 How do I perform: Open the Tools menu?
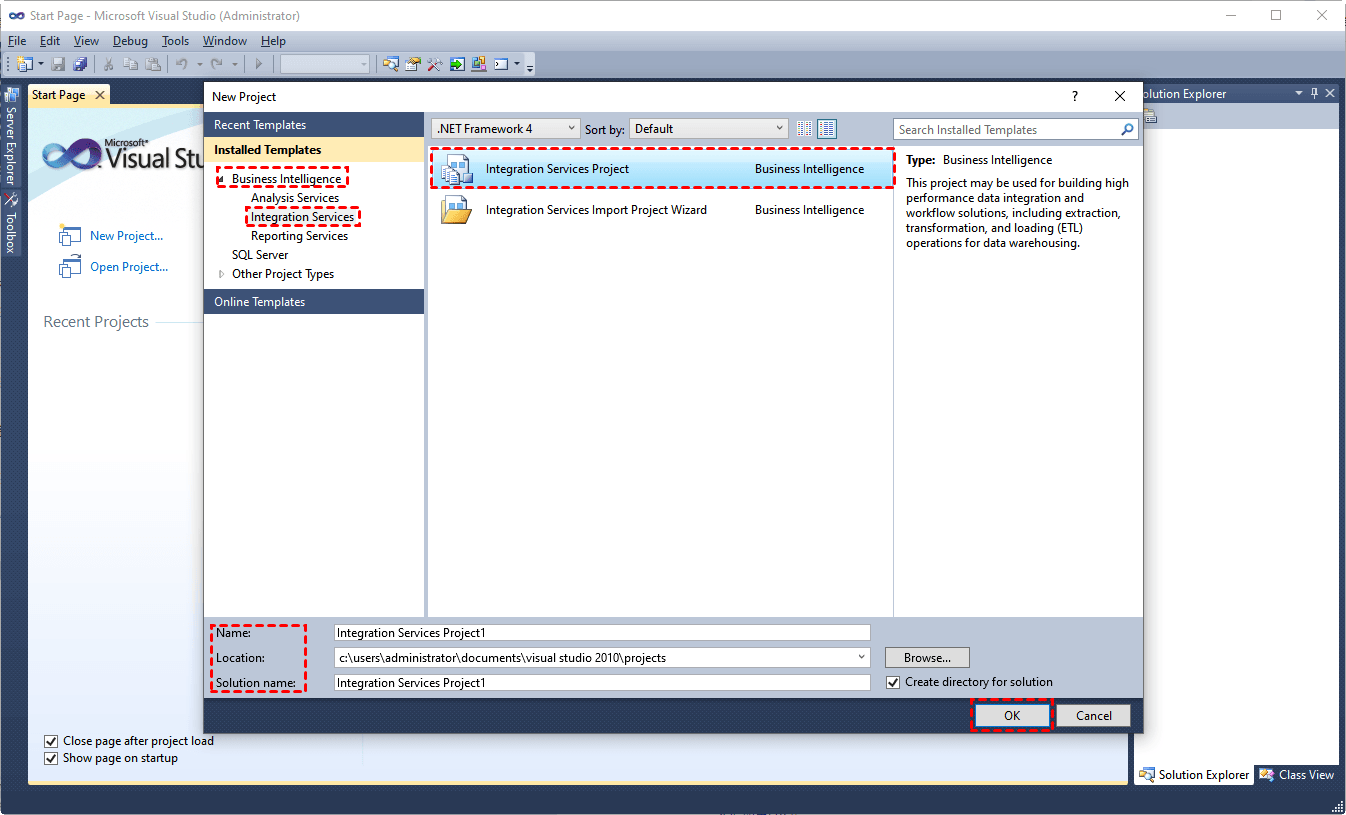175,41
